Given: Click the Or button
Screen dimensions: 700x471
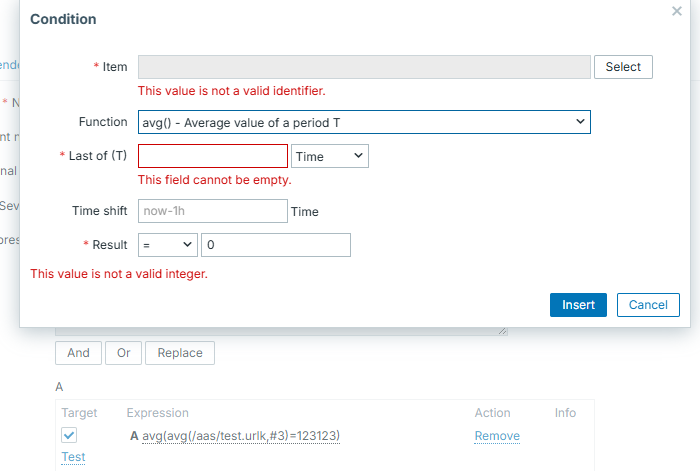Looking at the screenshot, I should point(123,353).
